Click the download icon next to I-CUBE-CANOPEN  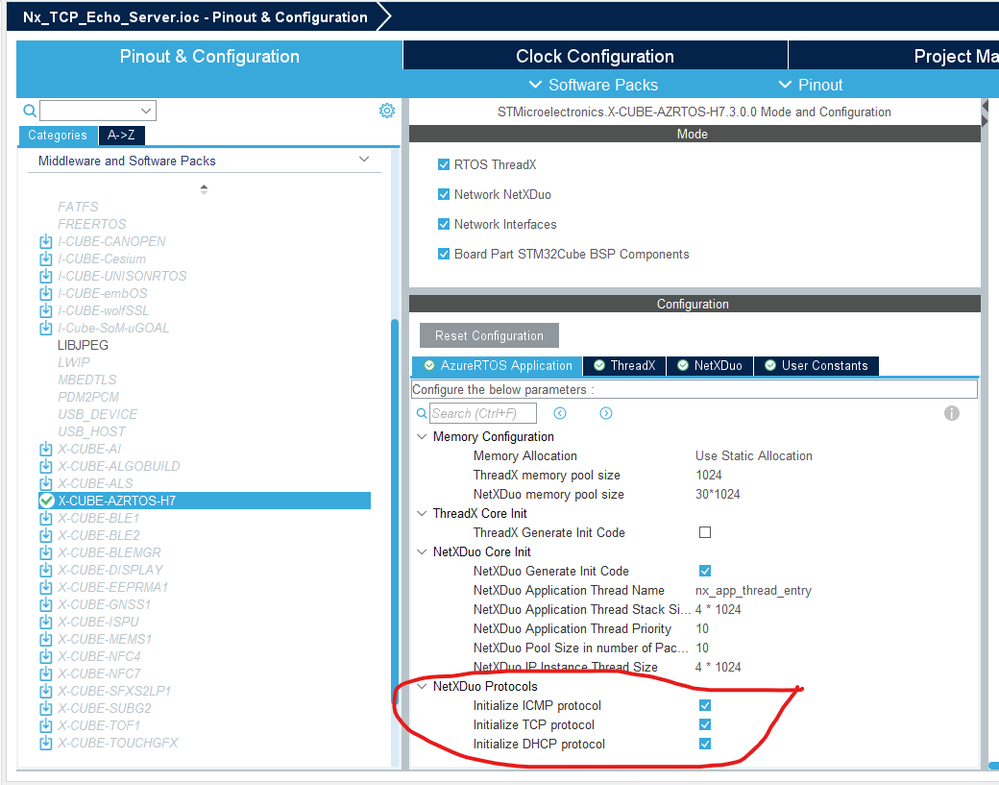tap(46, 241)
